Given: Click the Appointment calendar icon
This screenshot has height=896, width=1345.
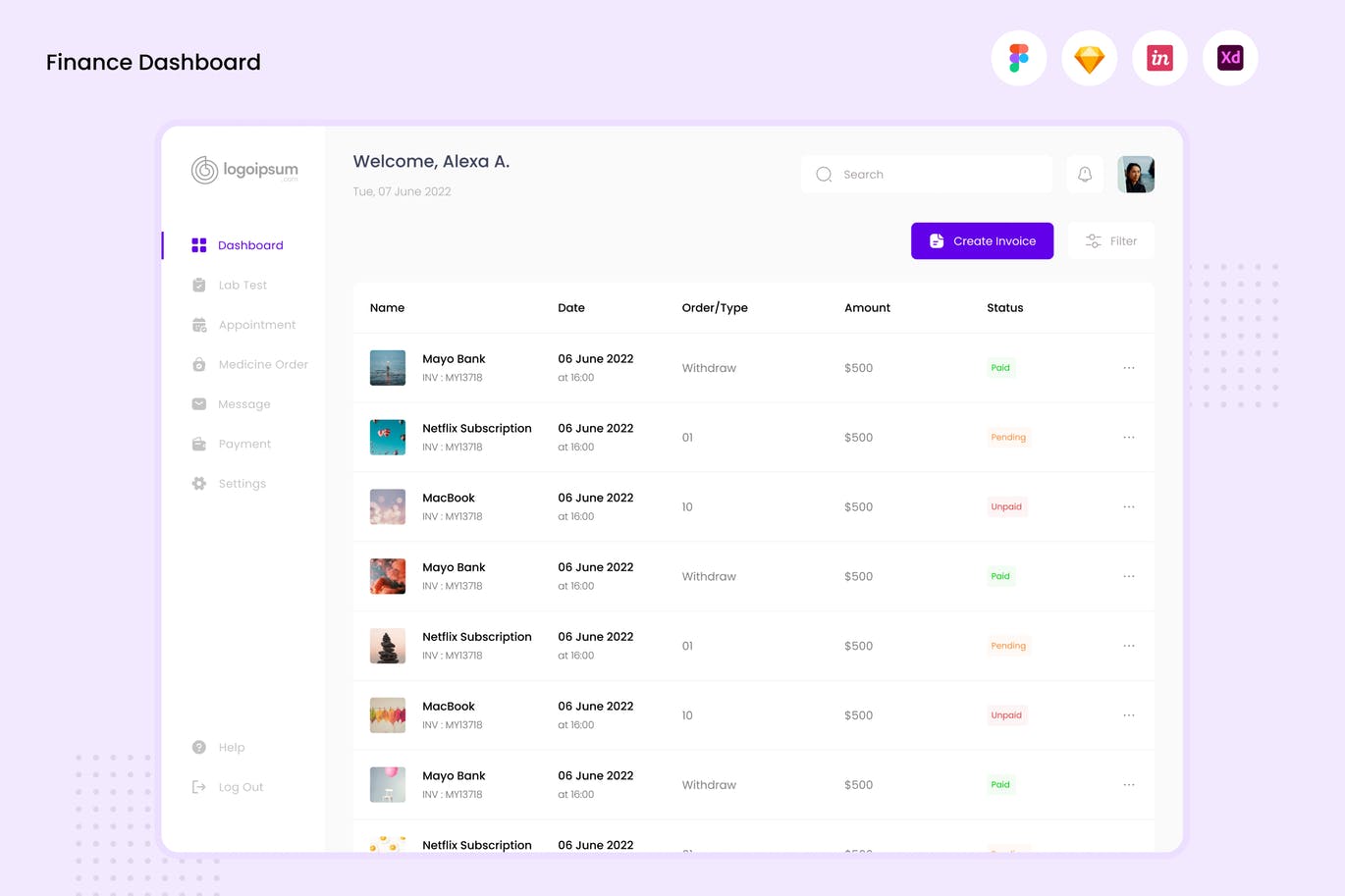Looking at the screenshot, I should point(199,325).
